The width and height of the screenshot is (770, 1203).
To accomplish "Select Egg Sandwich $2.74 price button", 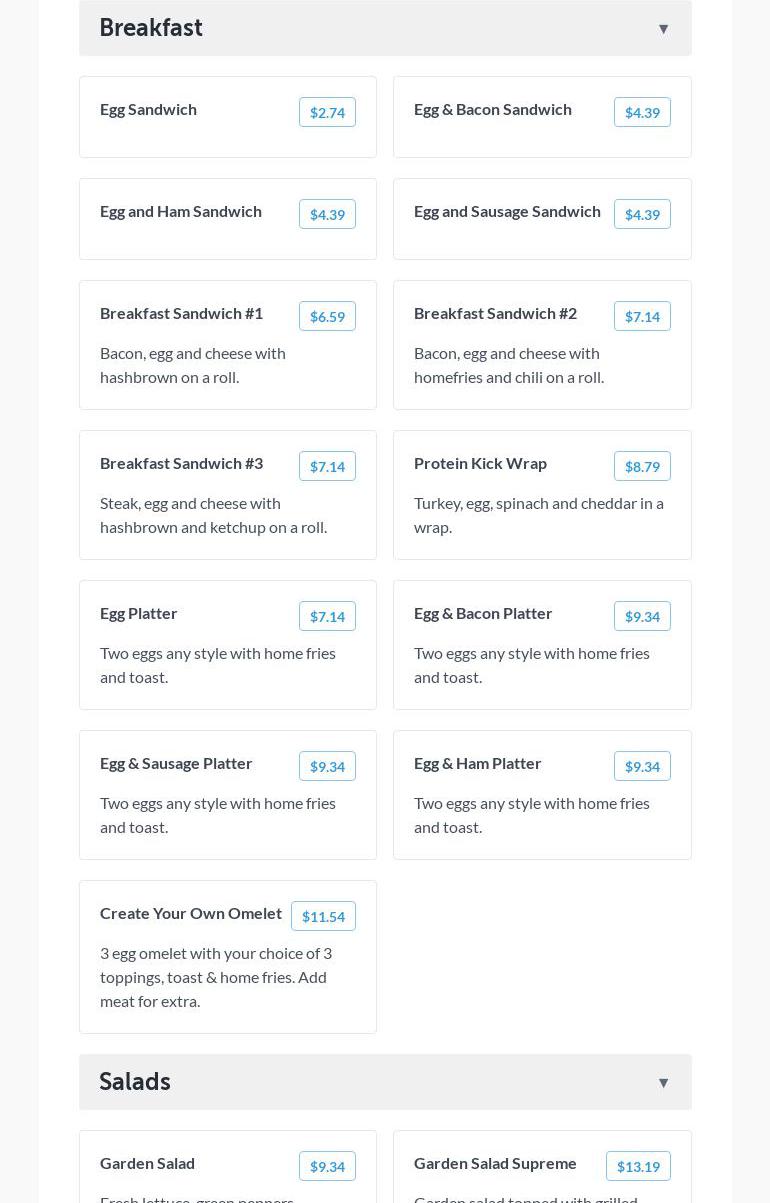I will point(327,112).
